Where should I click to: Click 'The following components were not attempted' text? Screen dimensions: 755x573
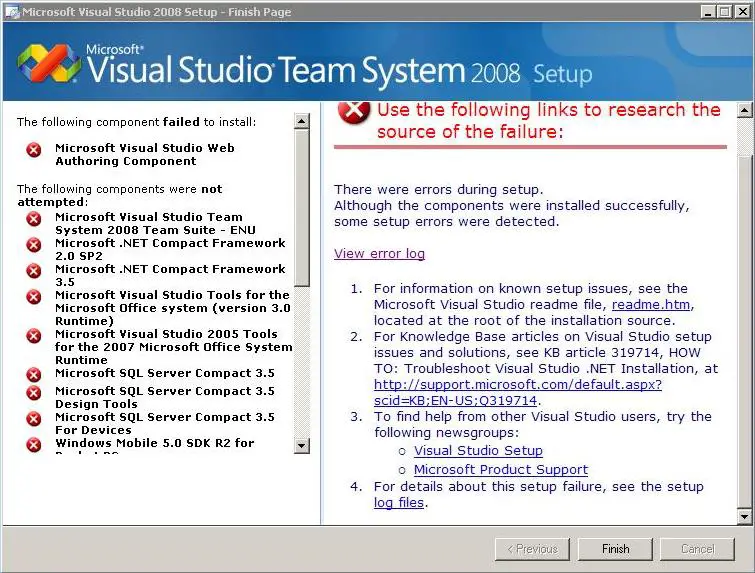[x=119, y=195]
